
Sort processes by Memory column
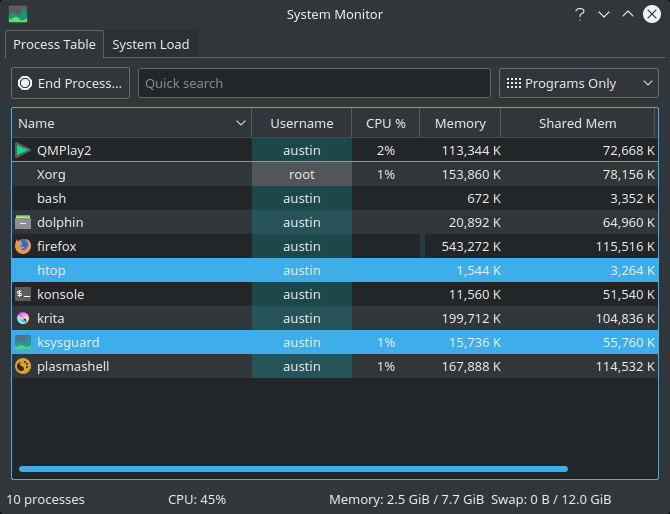[x=460, y=123]
